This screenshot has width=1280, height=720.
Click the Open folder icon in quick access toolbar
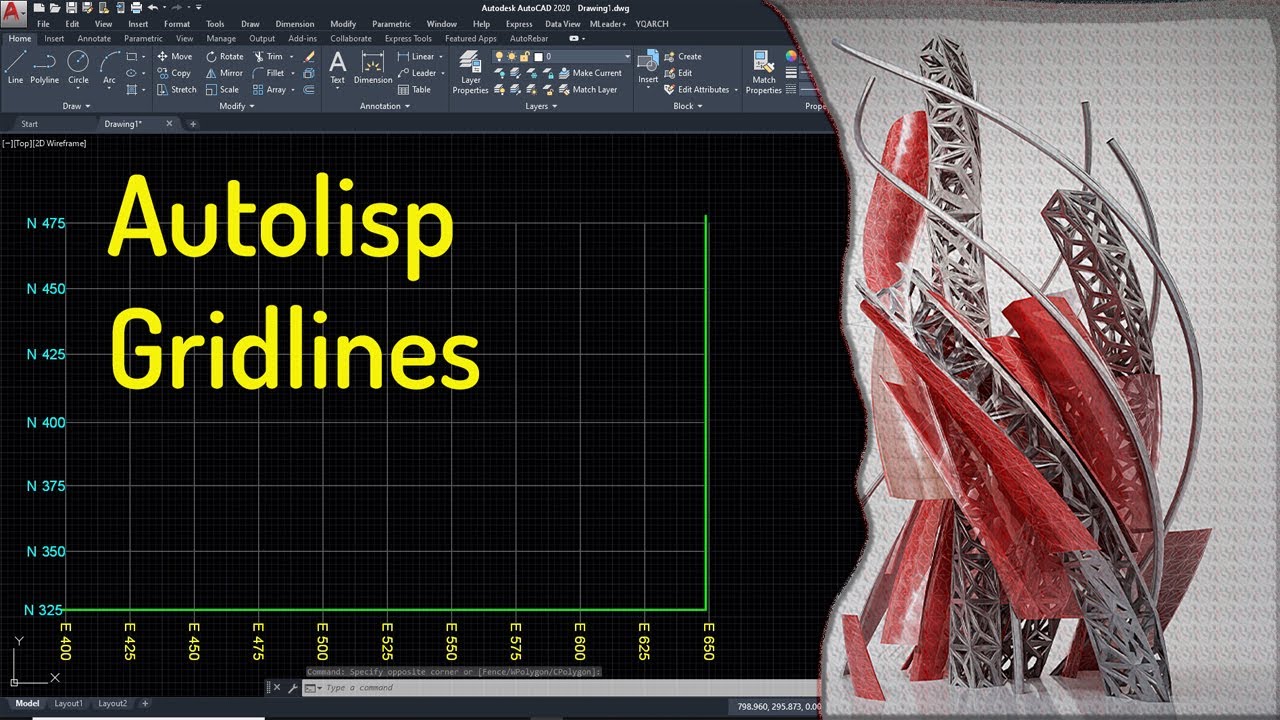click(55, 8)
